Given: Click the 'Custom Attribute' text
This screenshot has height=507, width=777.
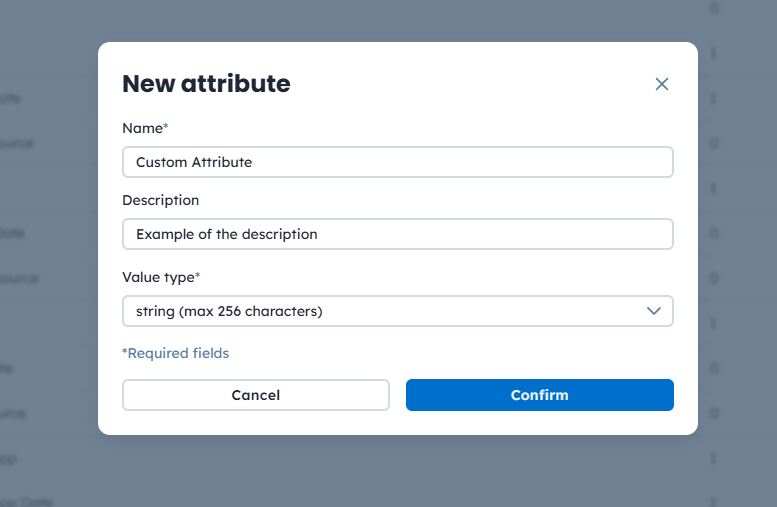Looking at the screenshot, I should pyautogui.click(x=194, y=162).
